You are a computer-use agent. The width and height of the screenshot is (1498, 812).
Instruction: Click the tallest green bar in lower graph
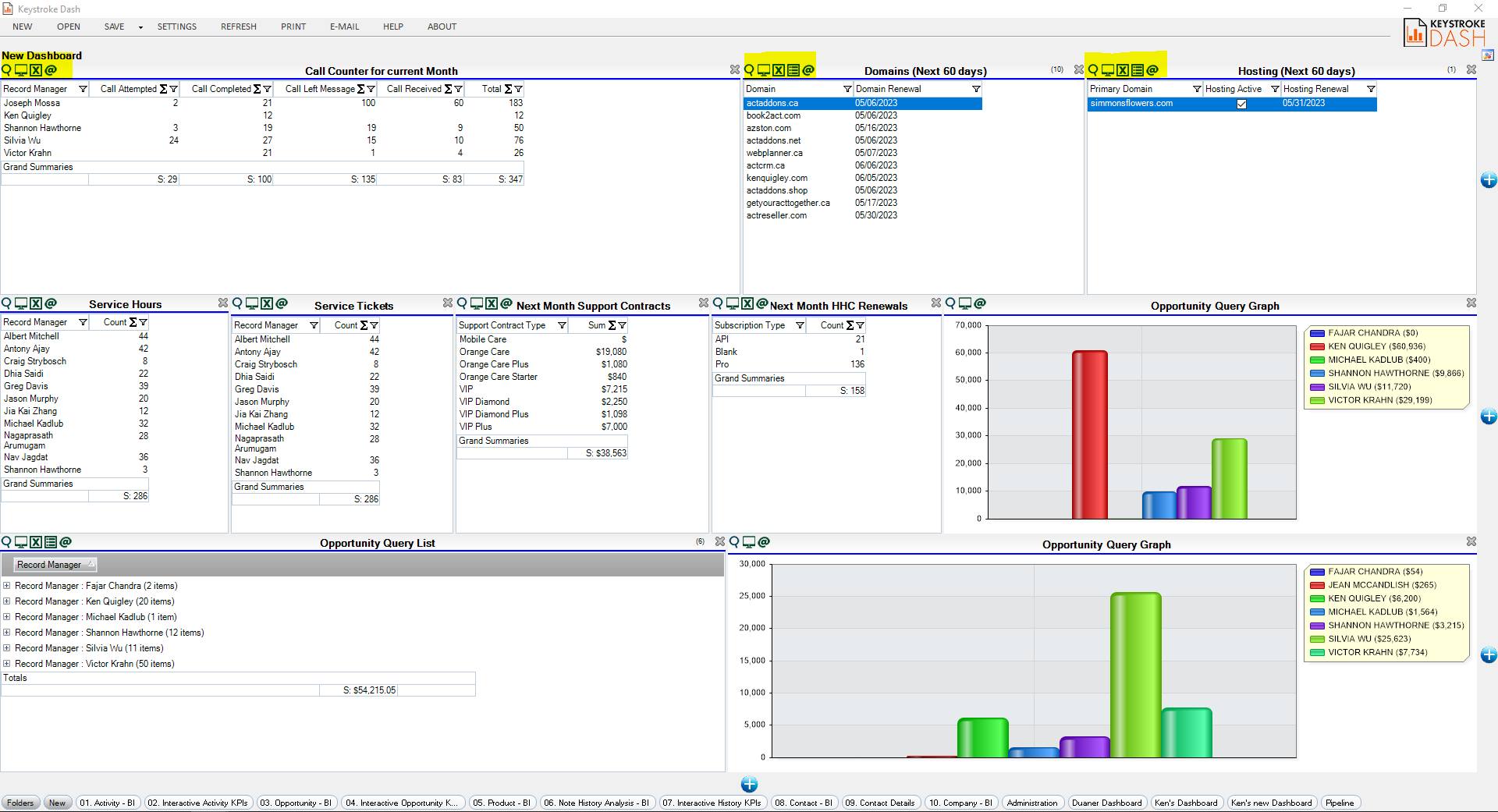coord(1135,675)
